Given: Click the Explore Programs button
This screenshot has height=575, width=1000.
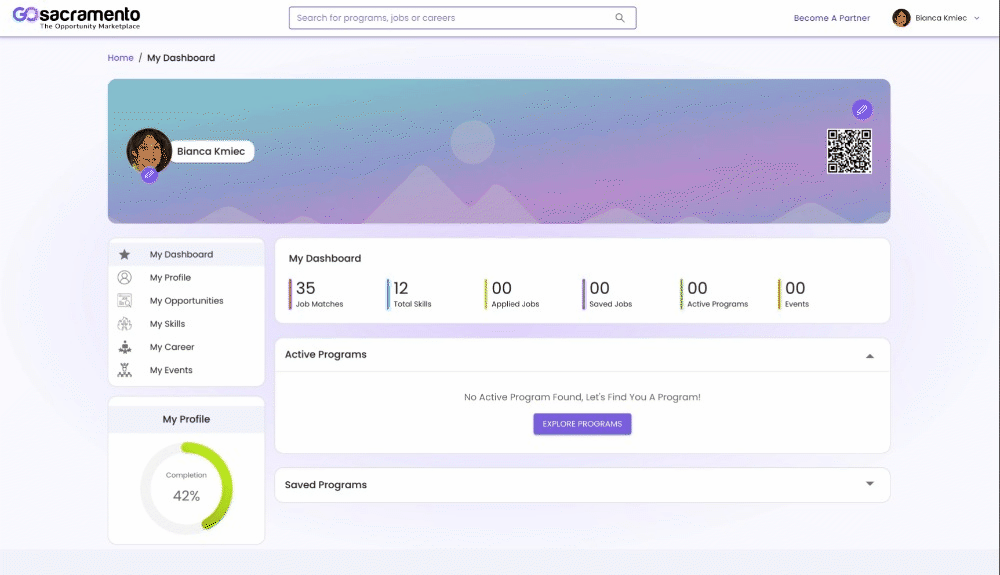Looking at the screenshot, I should 582,424.
